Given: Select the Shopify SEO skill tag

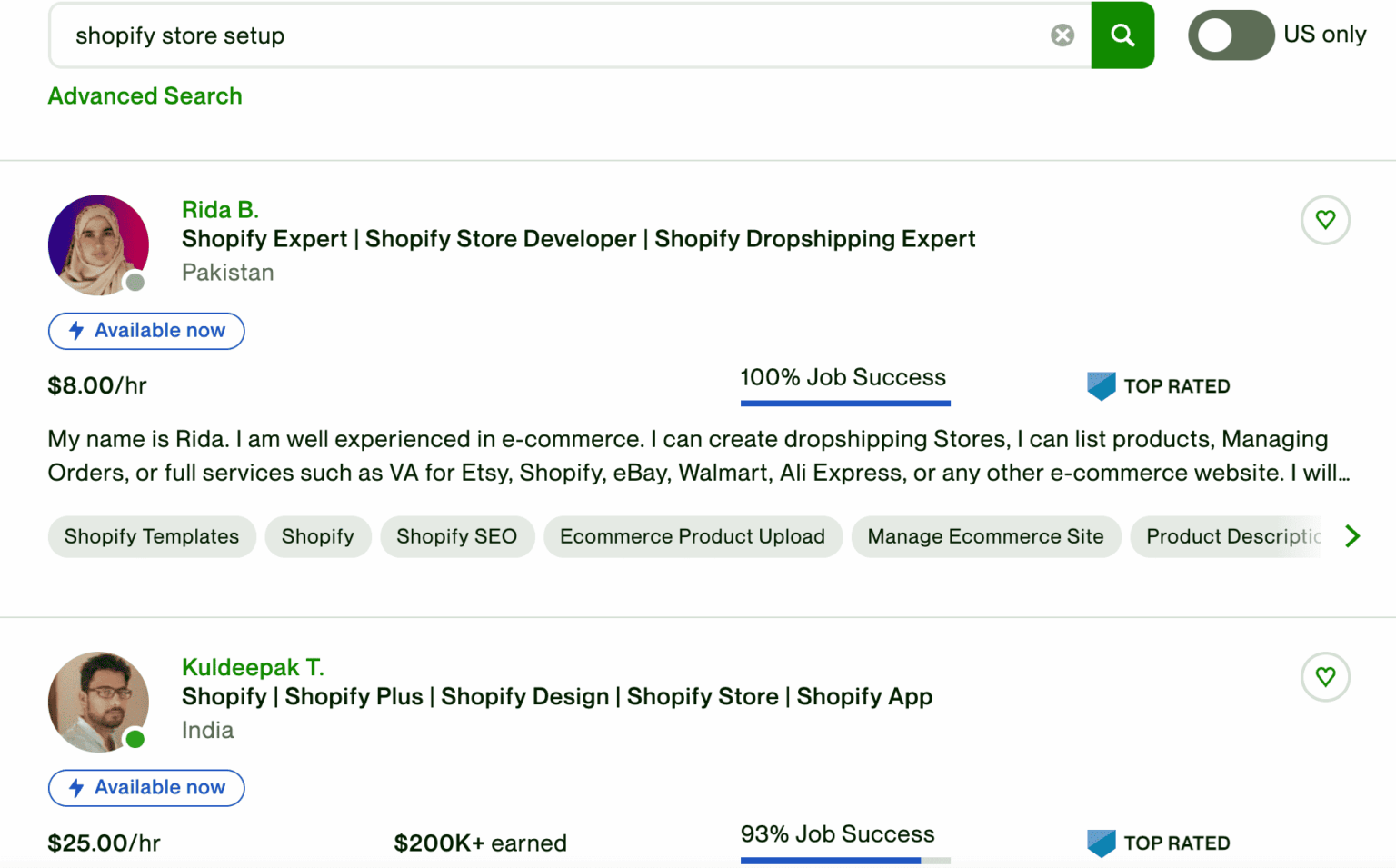Looking at the screenshot, I should pyautogui.click(x=457, y=536).
